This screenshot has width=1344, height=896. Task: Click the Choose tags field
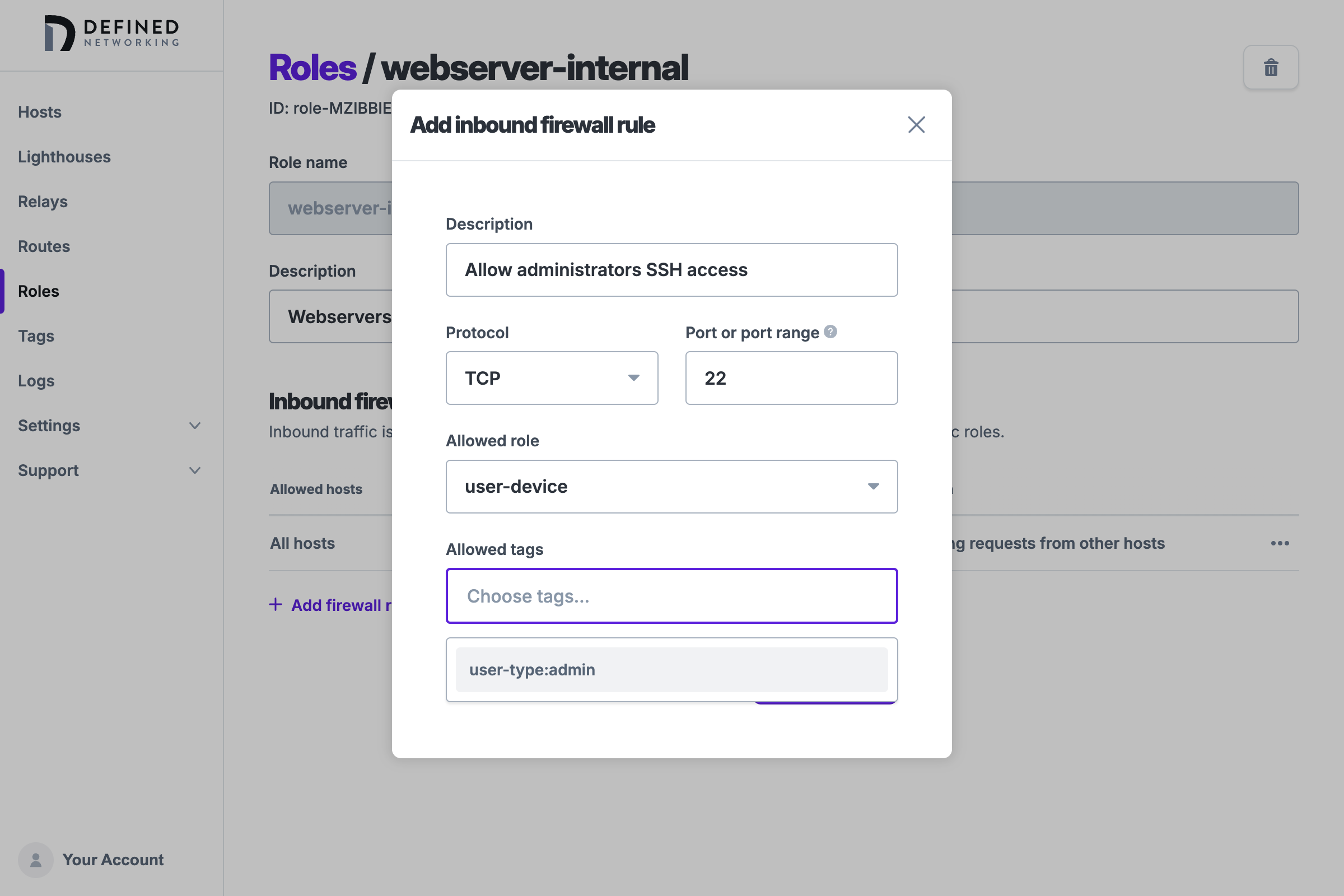(x=671, y=595)
